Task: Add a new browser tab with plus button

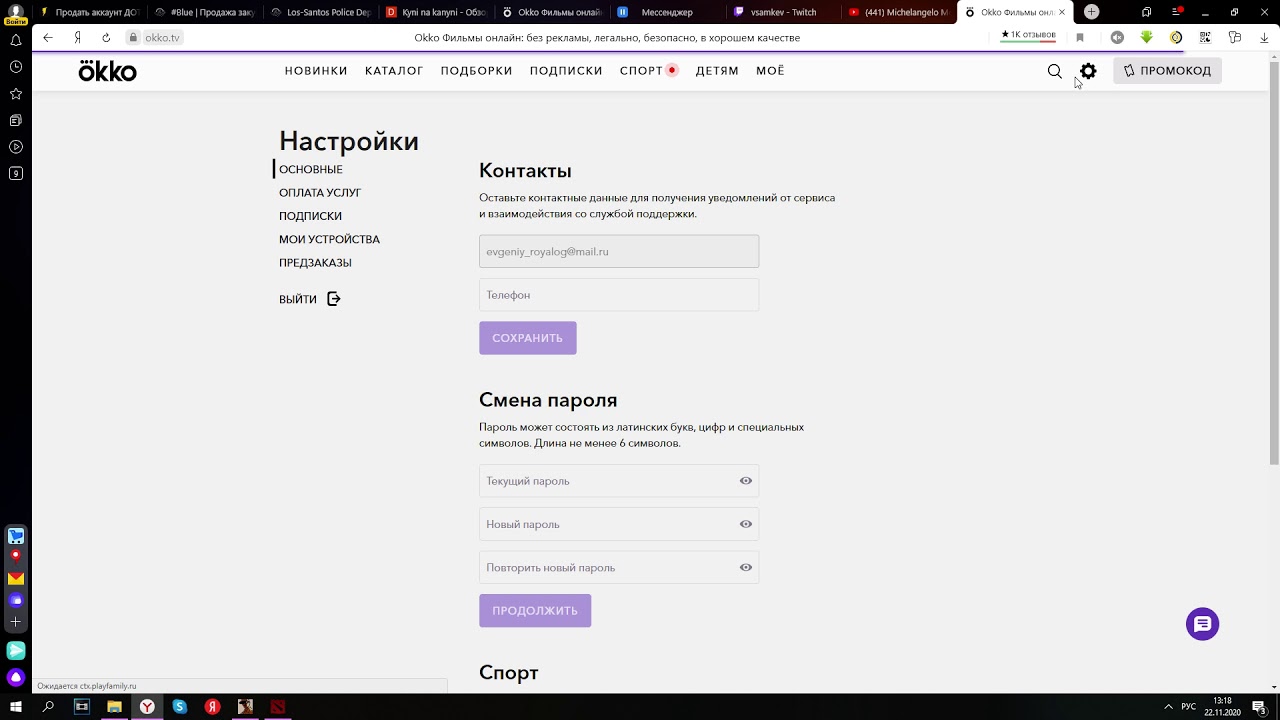Action: [x=1091, y=12]
